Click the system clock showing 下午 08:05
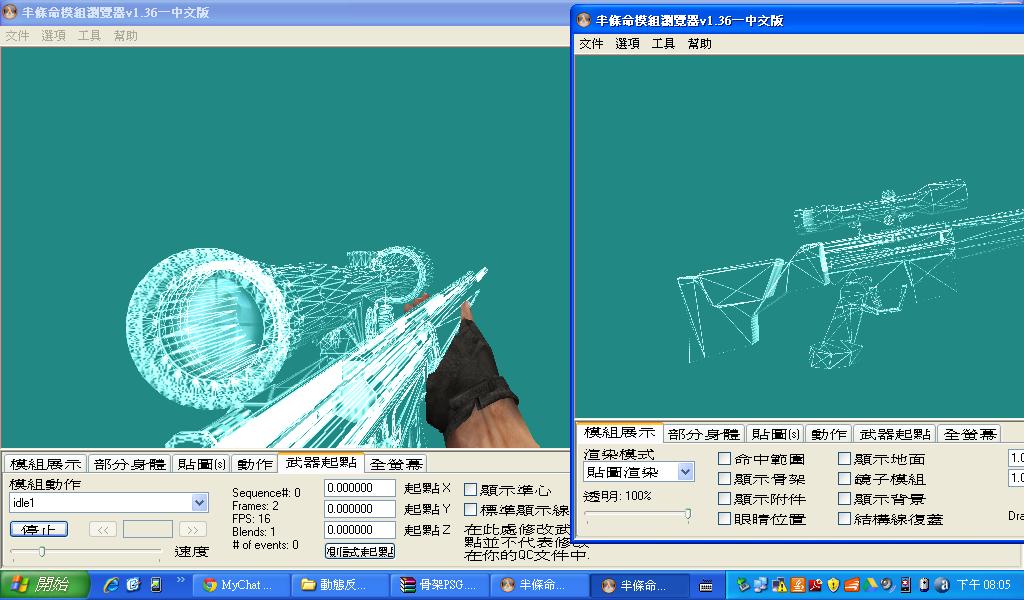 click(984, 585)
